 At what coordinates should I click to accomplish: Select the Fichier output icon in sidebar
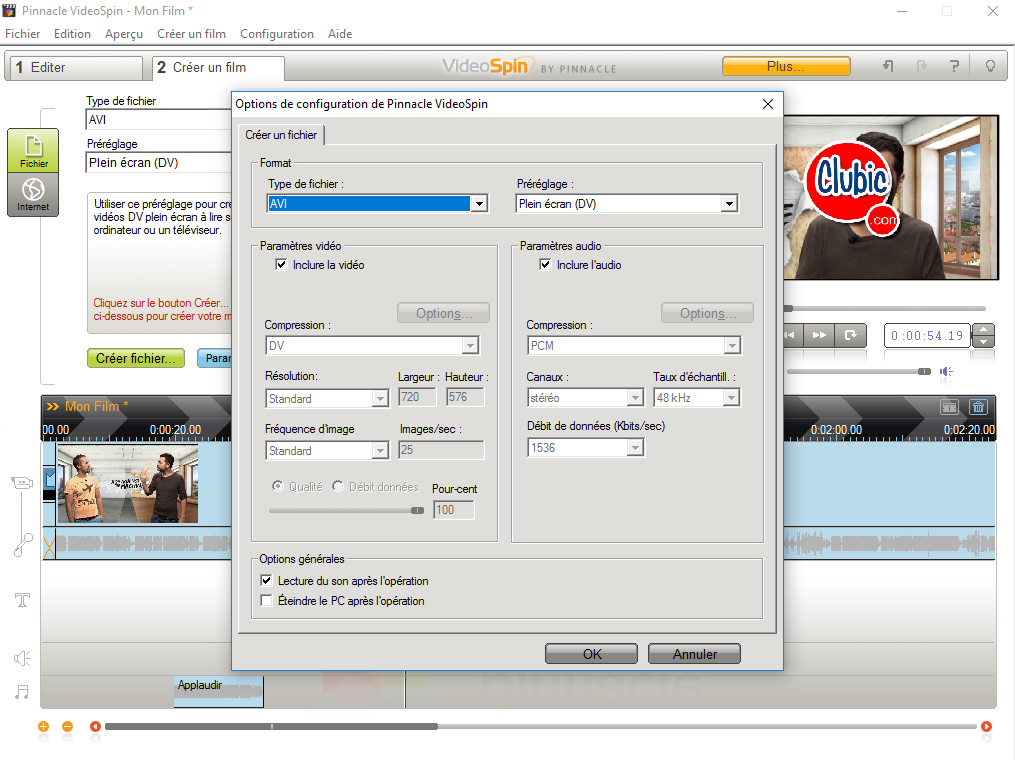pos(33,151)
